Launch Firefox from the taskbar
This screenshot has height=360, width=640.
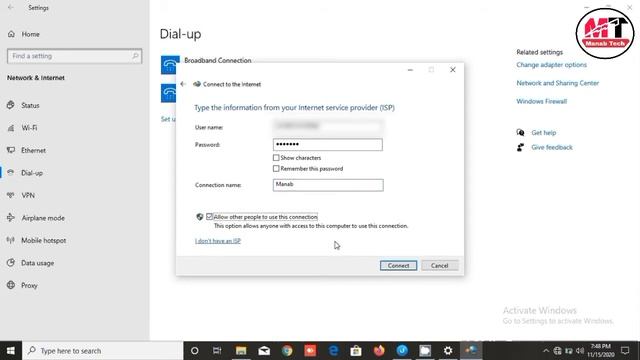click(379, 351)
